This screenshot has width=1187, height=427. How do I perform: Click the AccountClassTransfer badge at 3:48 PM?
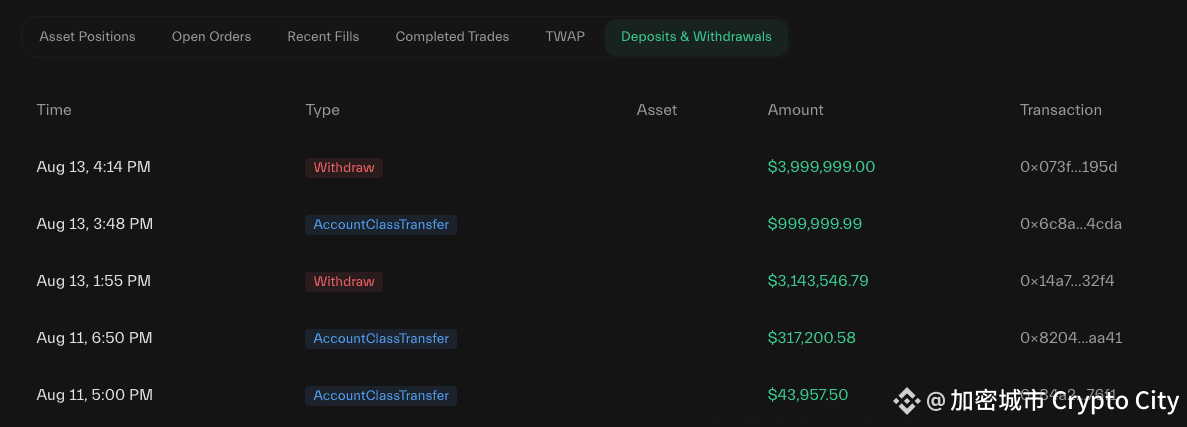coord(381,225)
